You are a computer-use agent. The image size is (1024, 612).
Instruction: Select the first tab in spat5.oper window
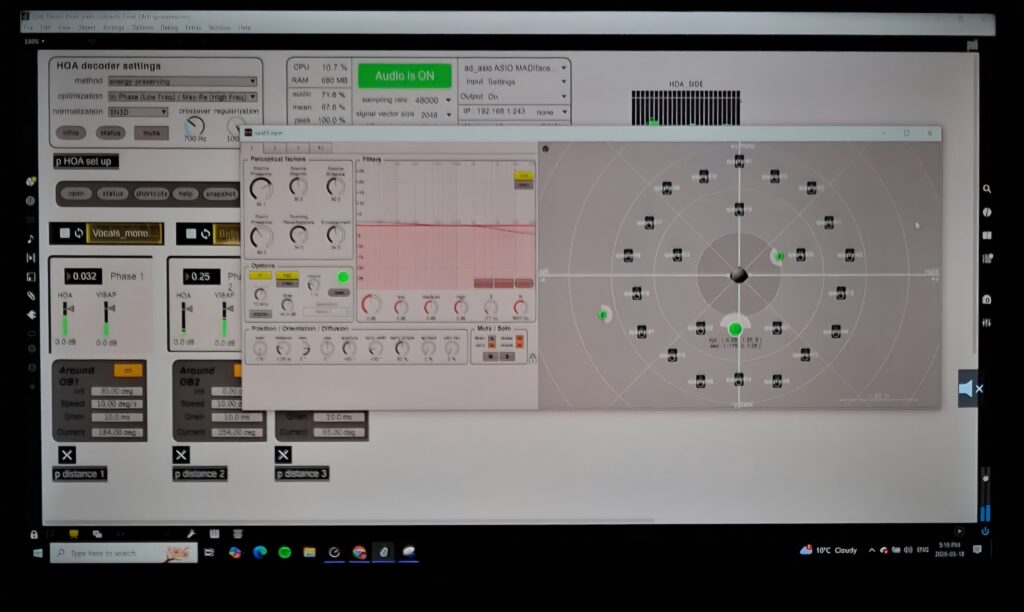coord(253,148)
